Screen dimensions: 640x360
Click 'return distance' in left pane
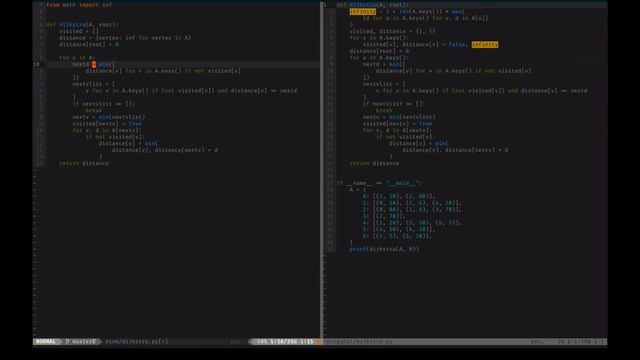(x=84, y=163)
